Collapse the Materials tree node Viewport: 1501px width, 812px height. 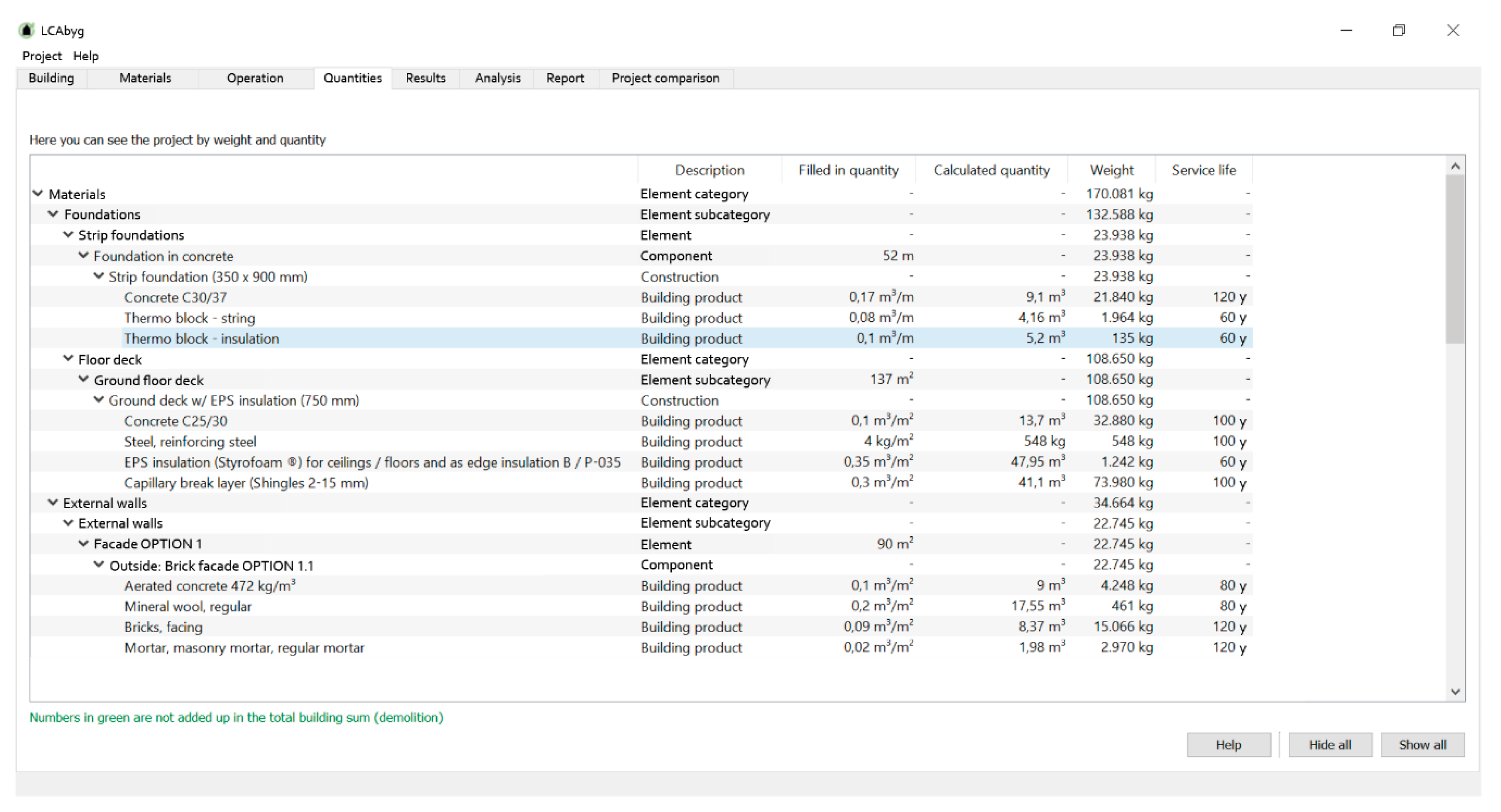39,193
